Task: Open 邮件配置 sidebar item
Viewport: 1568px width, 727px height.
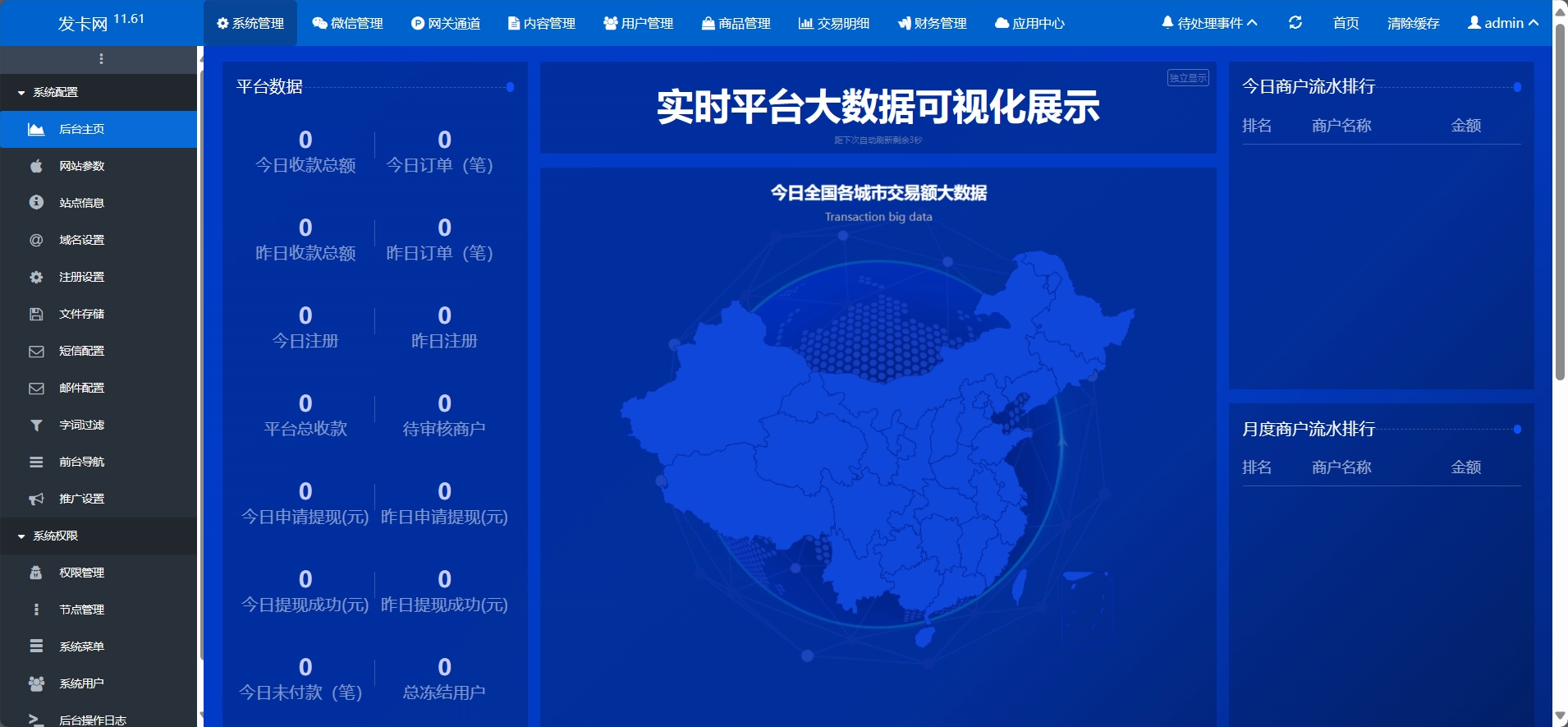Action: pos(99,388)
